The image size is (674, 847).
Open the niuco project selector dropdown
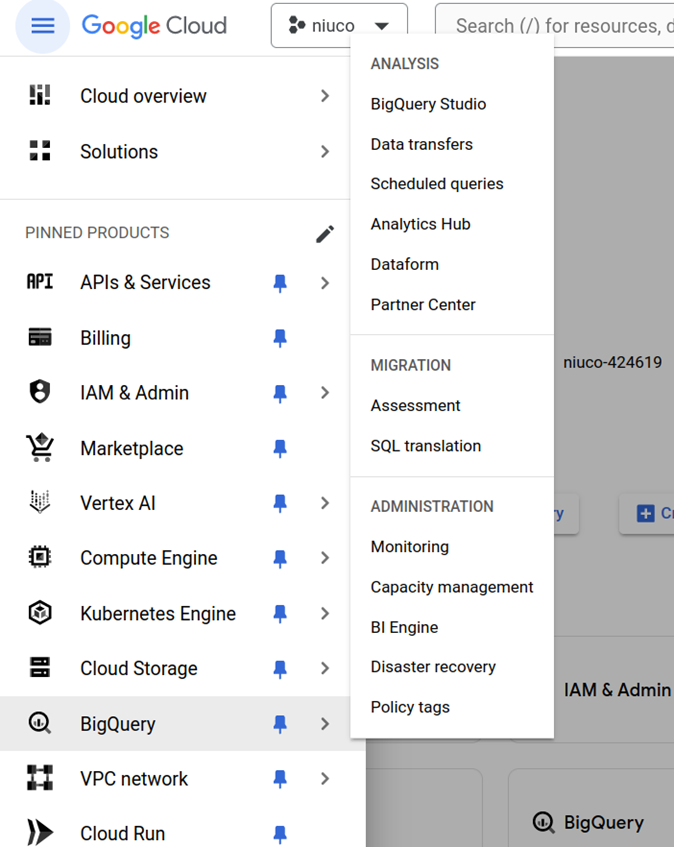[x=339, y=25]
